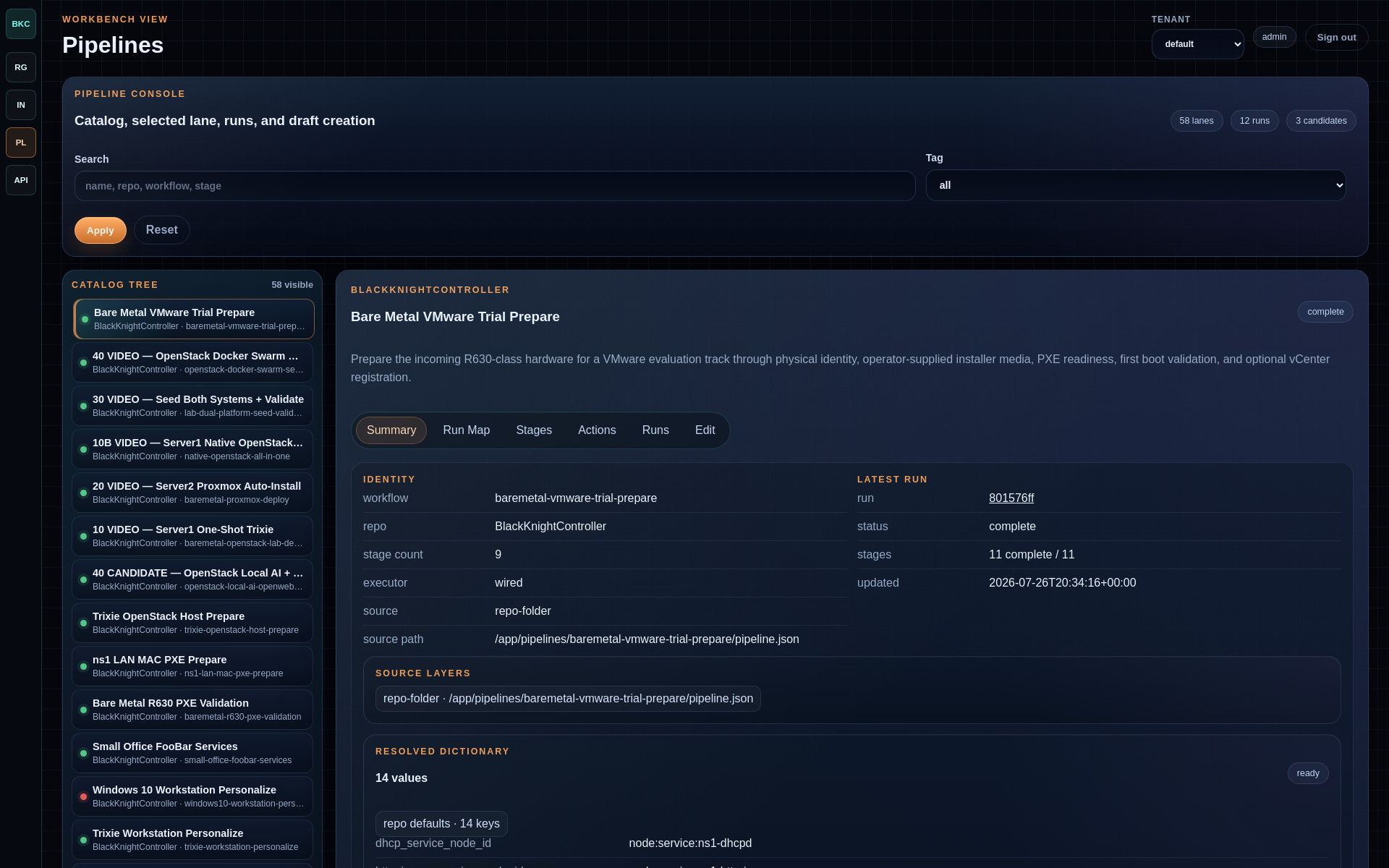The height and width of the screenshot is (868, 1389).
Task: Open the IN sidebar section
Action: pos(21,105)
